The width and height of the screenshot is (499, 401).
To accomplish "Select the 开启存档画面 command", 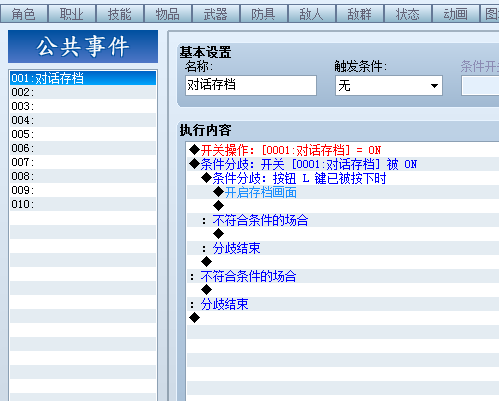I will coord(343,192).
